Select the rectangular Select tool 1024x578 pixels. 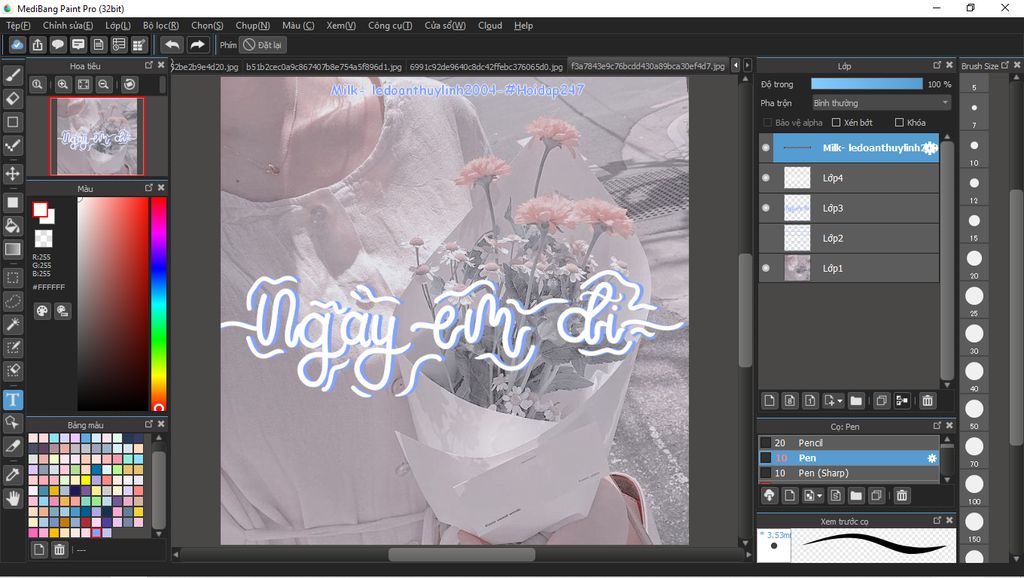pos(12,278)
